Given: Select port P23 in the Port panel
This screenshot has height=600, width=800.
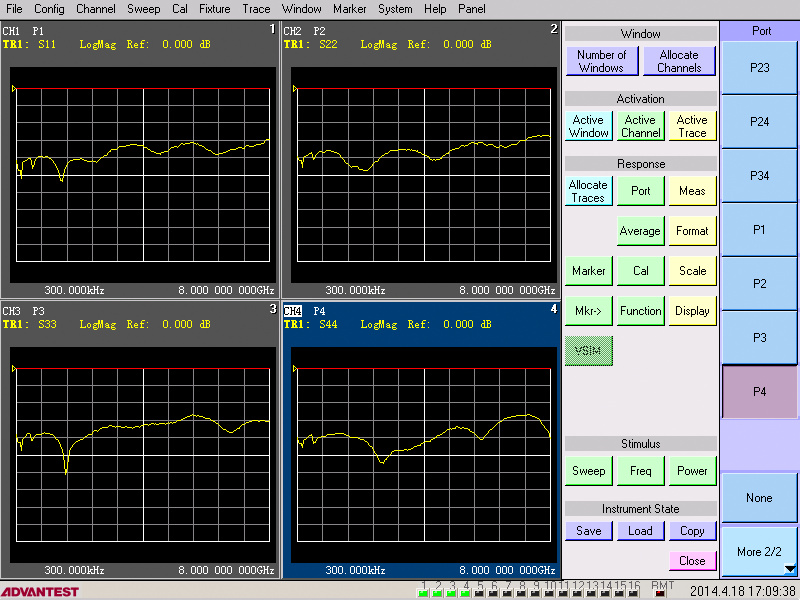Looking at the screenshot, I should [x=759, y=68].
